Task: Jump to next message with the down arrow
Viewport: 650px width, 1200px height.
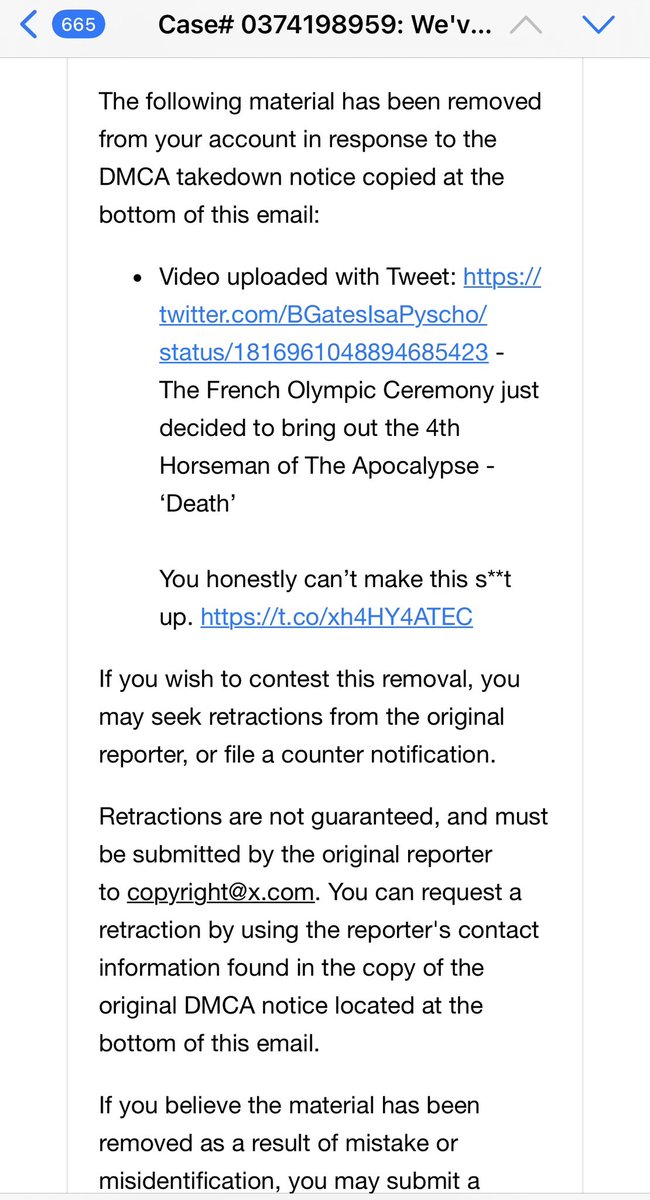Action: [598, 24]
